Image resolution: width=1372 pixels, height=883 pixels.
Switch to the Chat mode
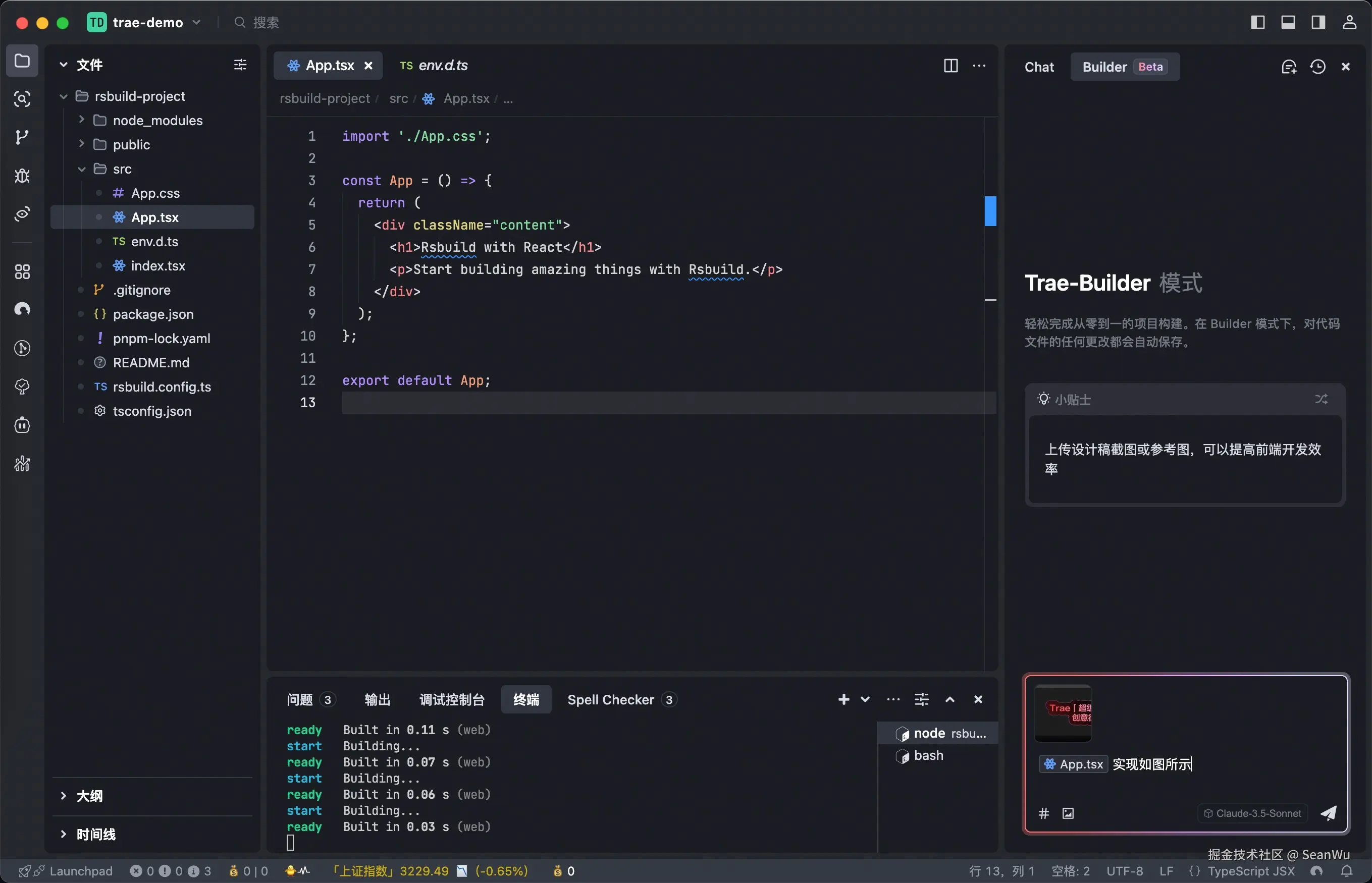coord(1039,67)
